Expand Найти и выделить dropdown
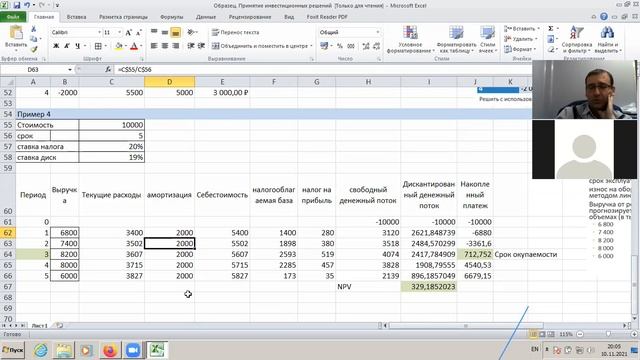The image size is (640, 360). pyautogui.click(x=607, y=40)
